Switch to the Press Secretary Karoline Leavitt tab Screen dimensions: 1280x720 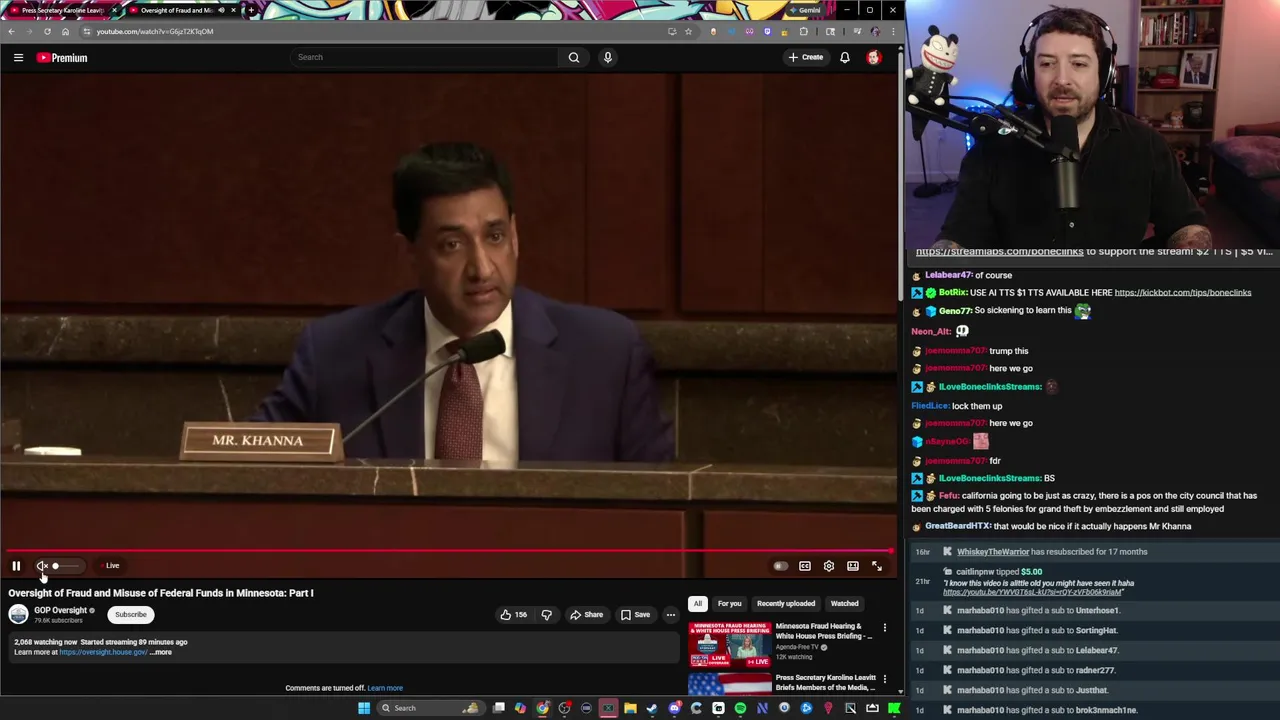pyautogui.click(x=60, y=10)
